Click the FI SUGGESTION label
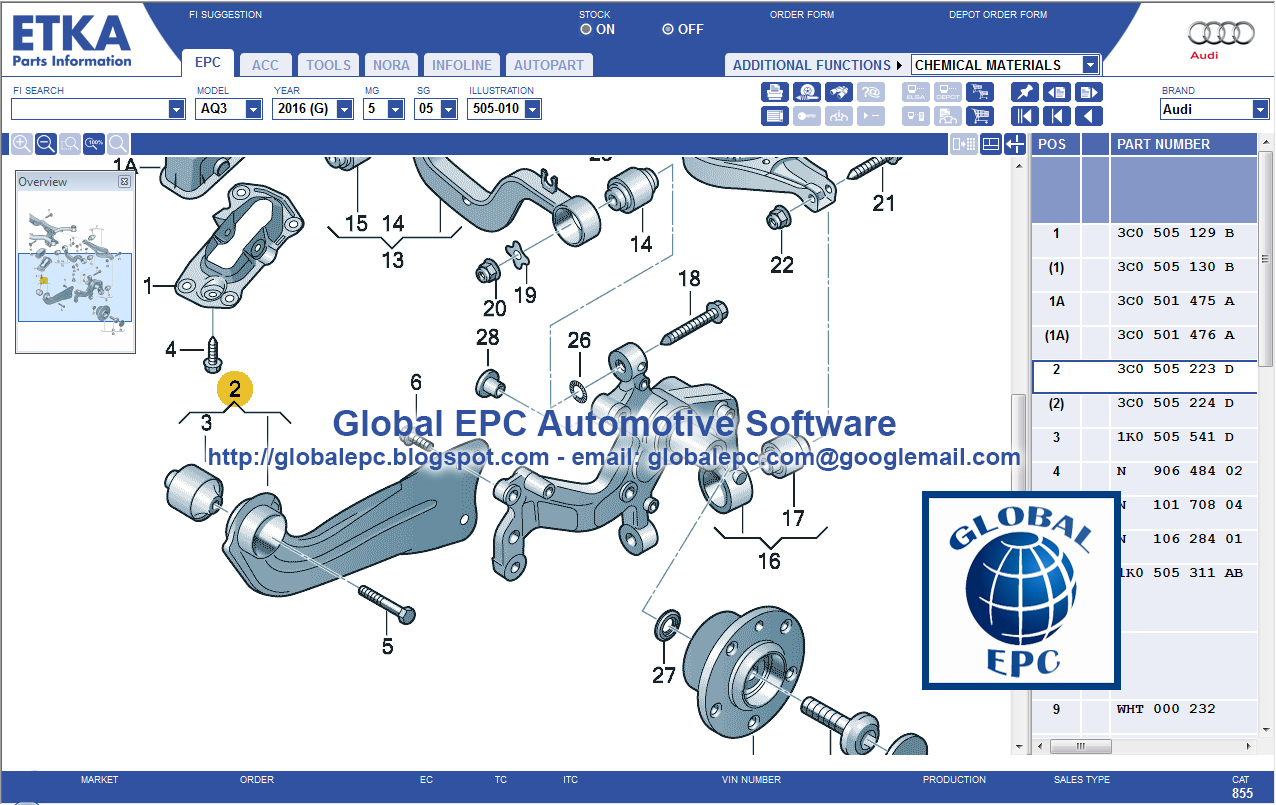1276x805 pixels. (225, 15)
